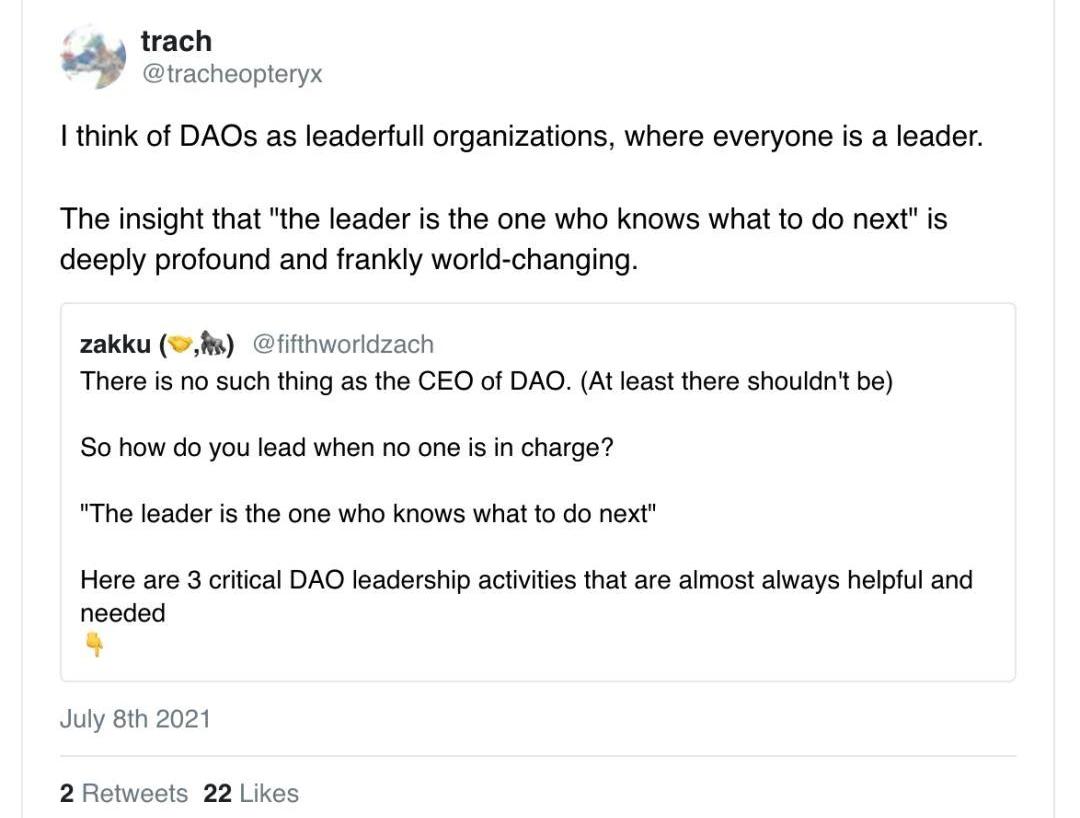The image size is (1080, 818).
Task: Click the gorilla emoji in zakku's name
Action: [214, 344]
